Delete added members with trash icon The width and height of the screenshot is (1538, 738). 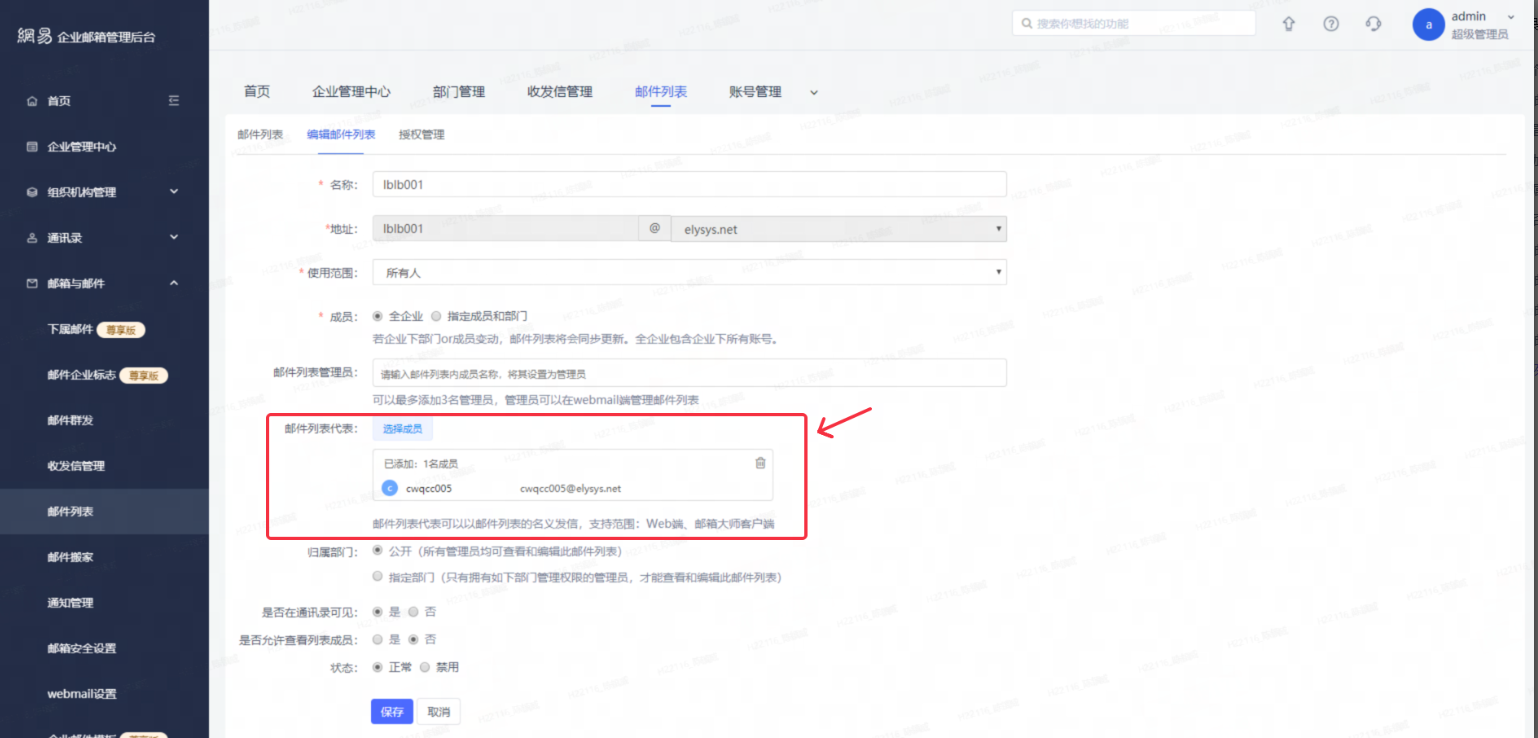760,463
